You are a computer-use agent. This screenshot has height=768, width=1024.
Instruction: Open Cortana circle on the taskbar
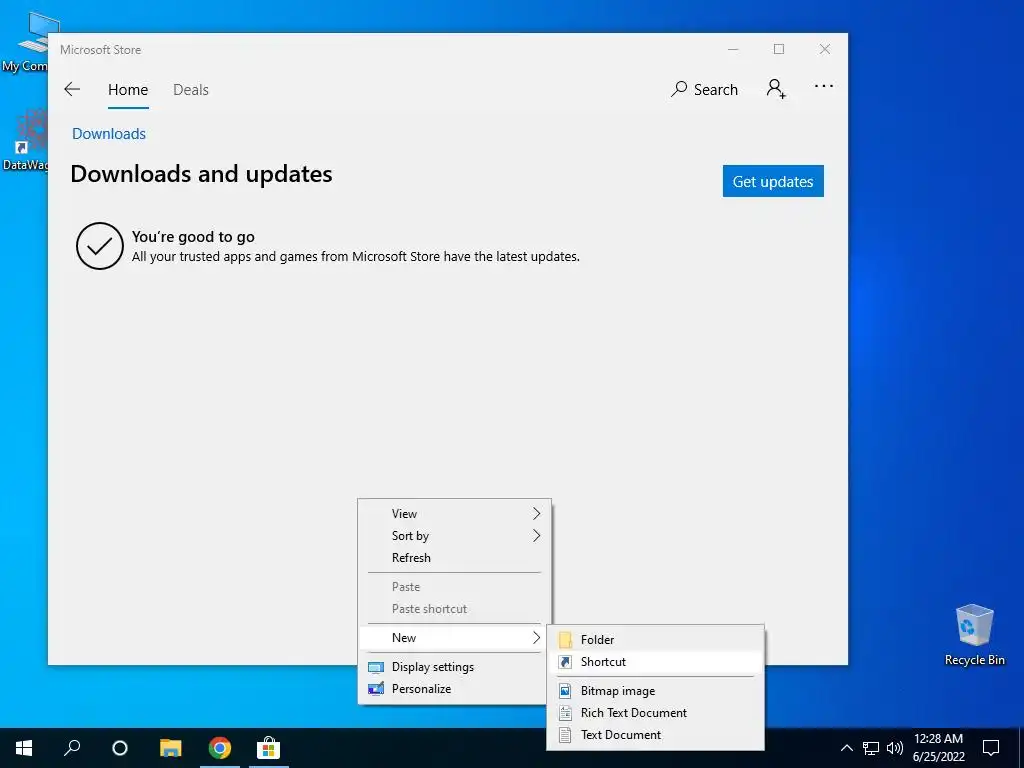point(120,748)
